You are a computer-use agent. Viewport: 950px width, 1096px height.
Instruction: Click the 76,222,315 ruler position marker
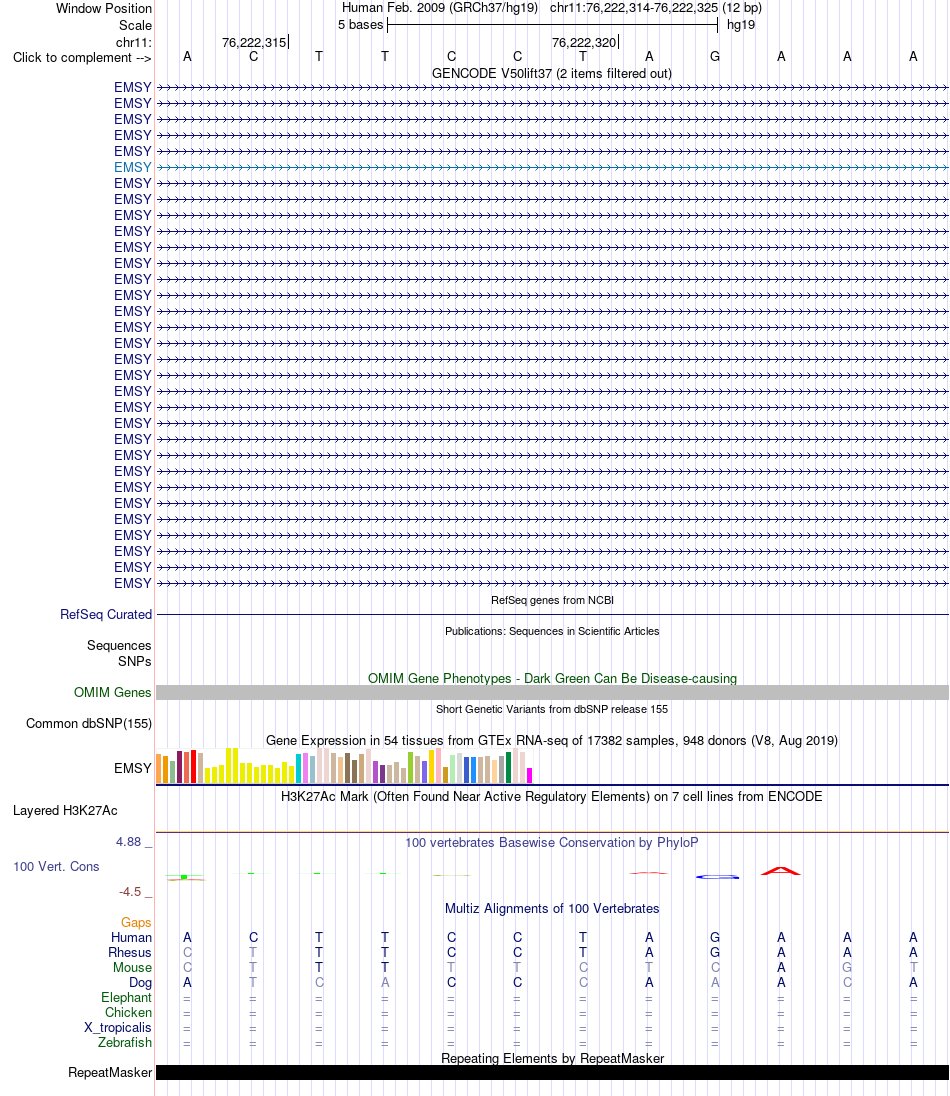(255, 43)
